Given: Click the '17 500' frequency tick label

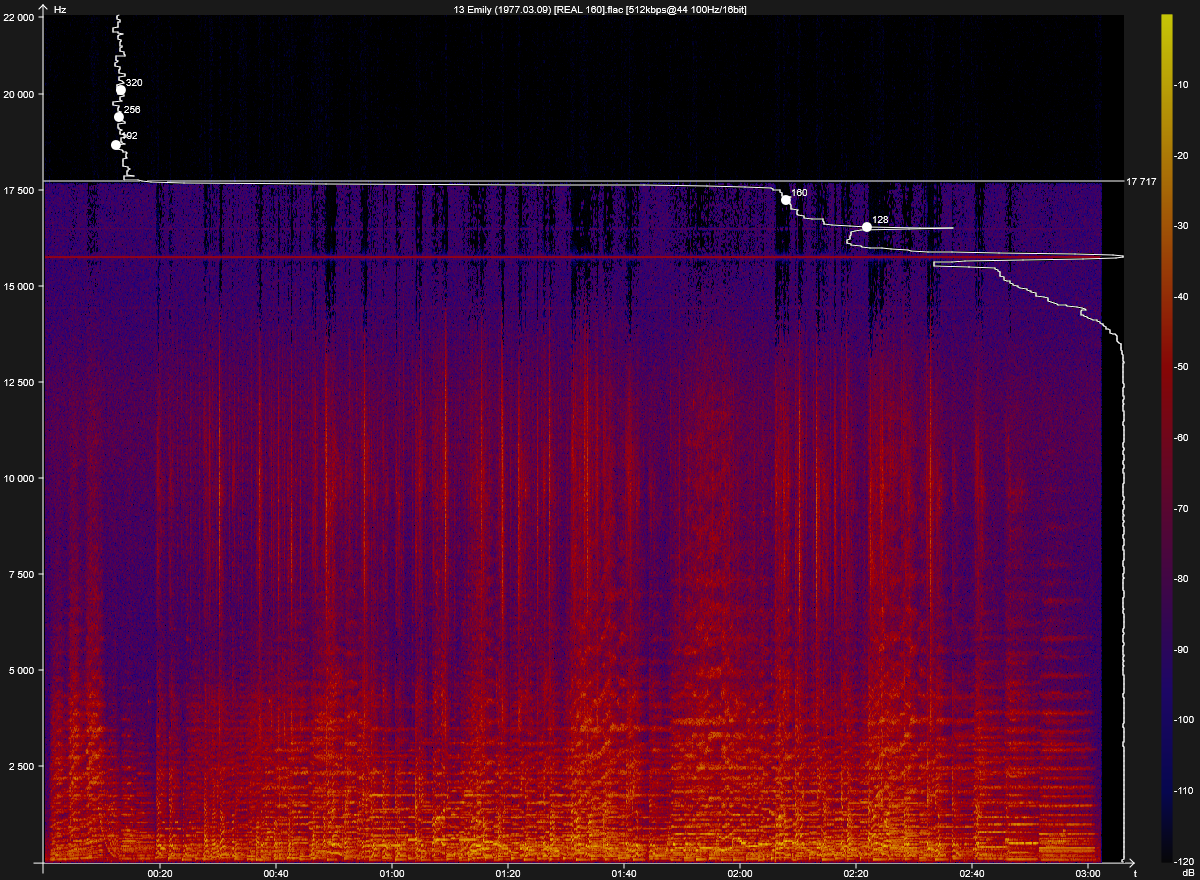Looking at the screenshot, I should pyautogui.click(x=20, y=190).
